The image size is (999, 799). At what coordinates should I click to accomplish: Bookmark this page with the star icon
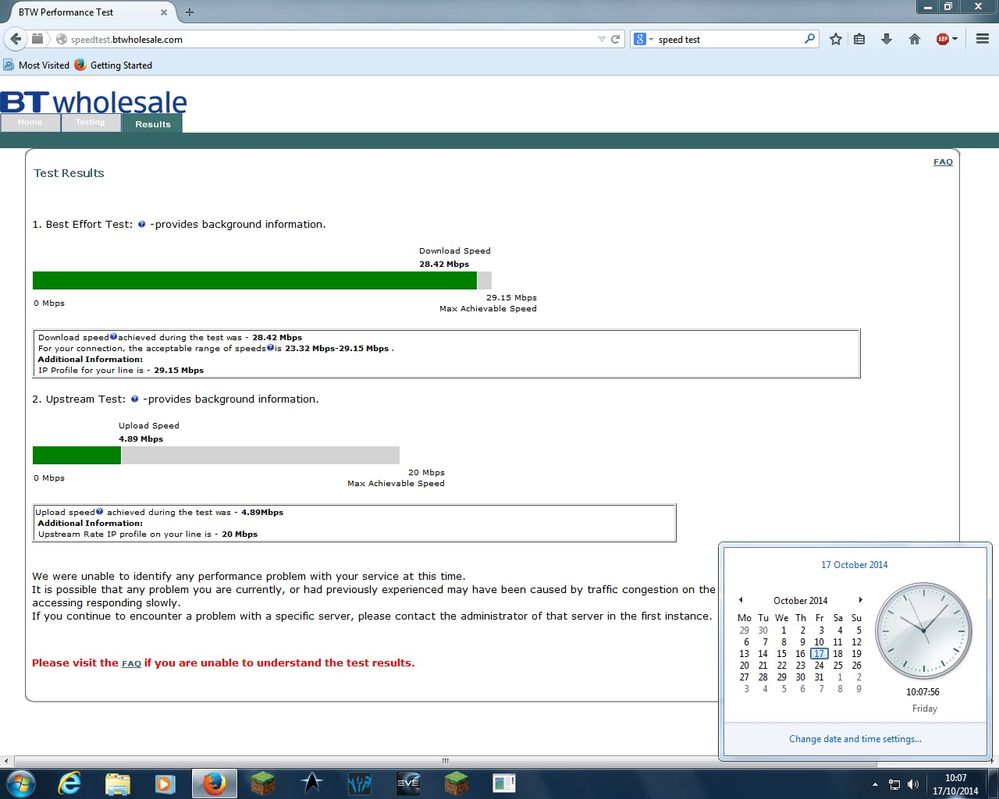point(836,39)
